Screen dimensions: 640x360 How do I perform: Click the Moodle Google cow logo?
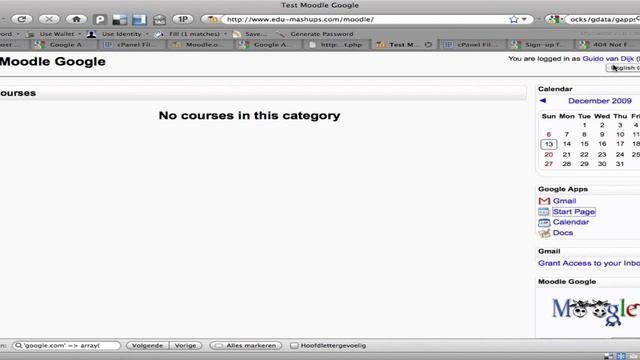[595, 311]
